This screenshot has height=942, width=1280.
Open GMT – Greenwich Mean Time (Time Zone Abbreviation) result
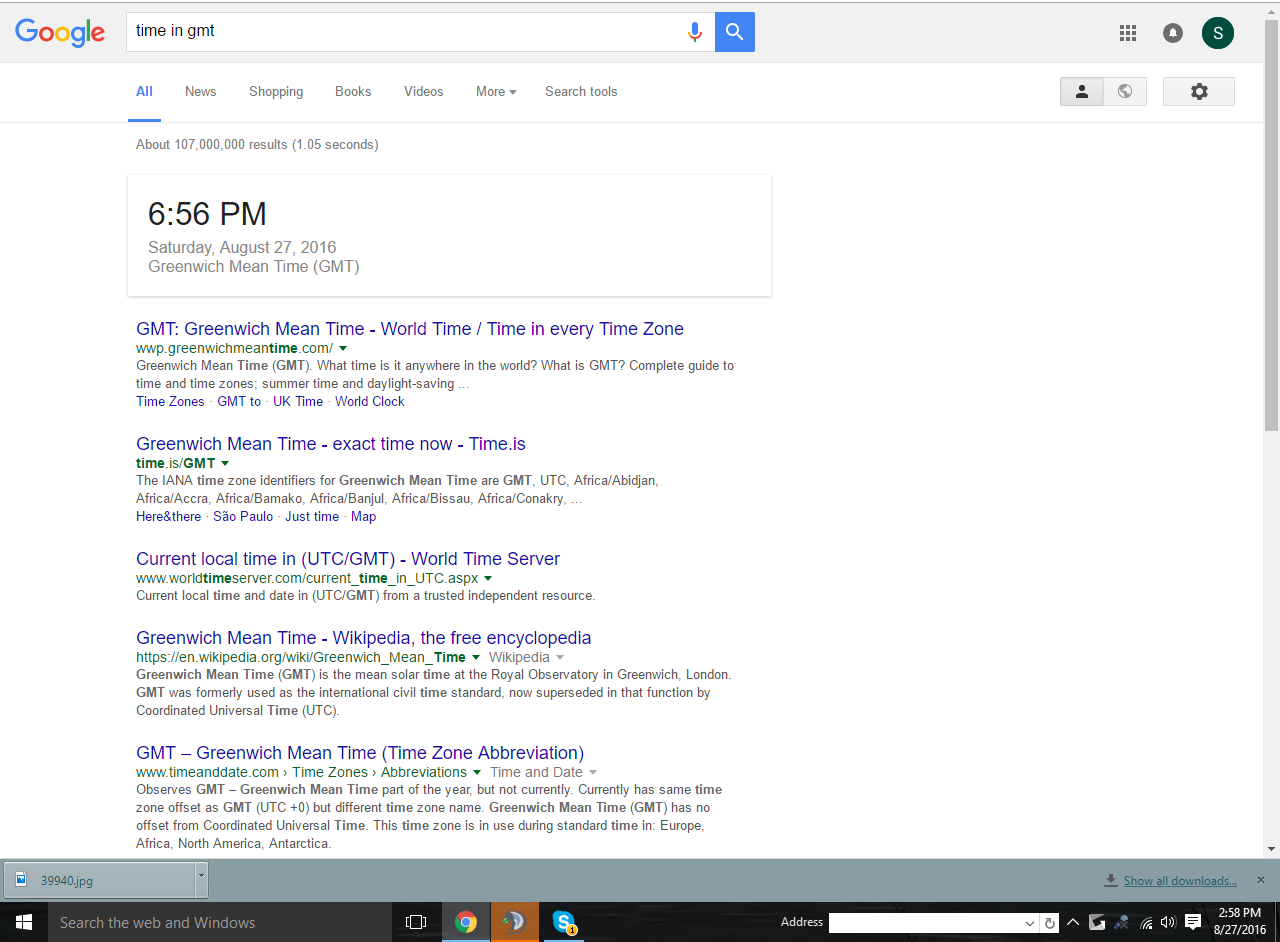(x=360, y=753)
